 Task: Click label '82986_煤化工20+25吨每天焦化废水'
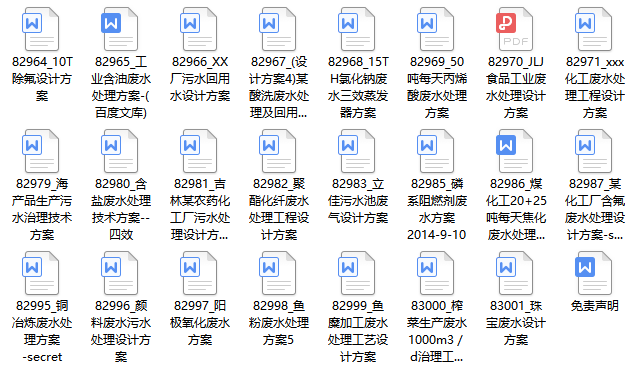tap(516, 209)
